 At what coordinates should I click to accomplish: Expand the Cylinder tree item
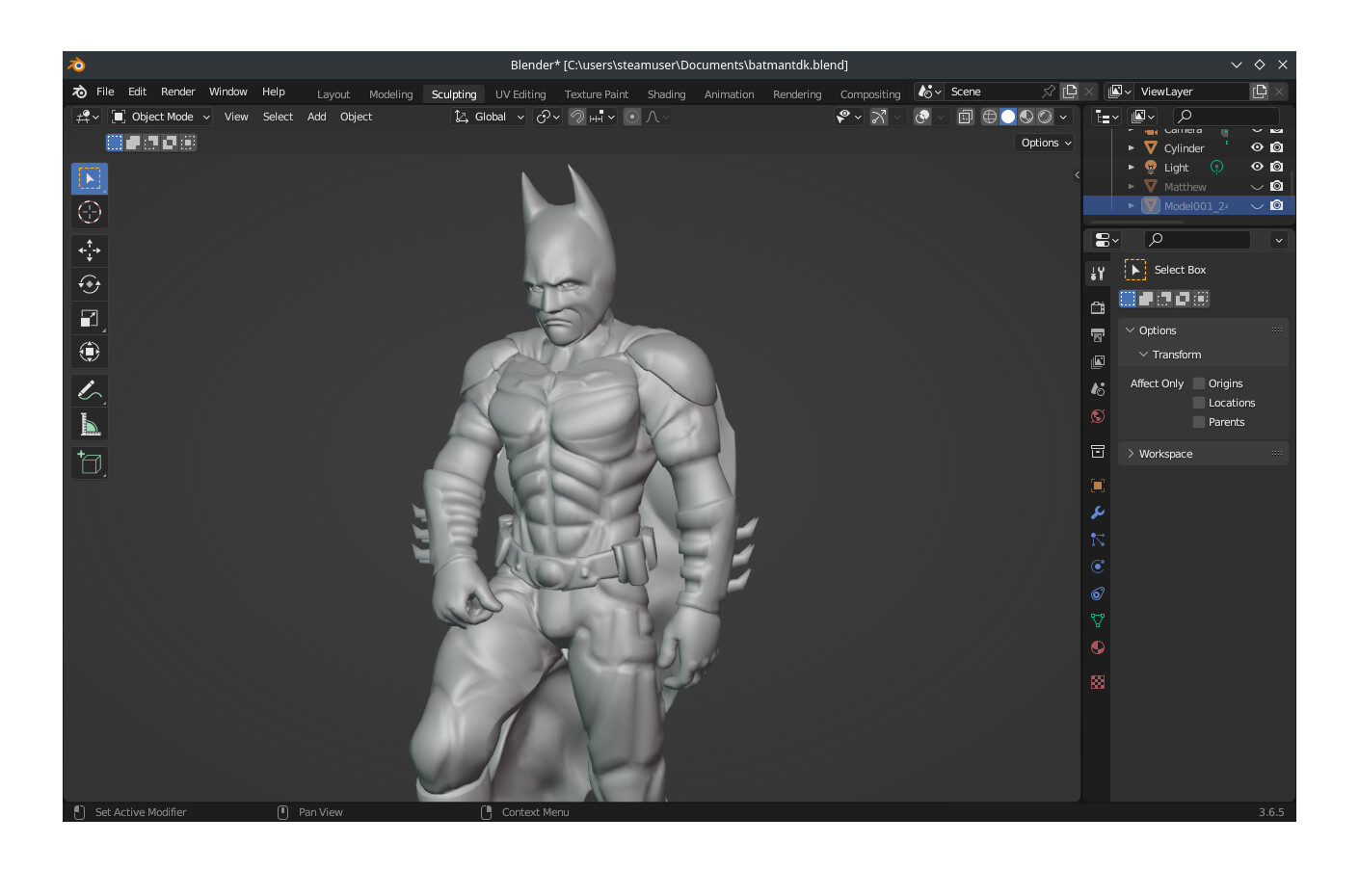pyautogui.click(x=1132, y=148)
